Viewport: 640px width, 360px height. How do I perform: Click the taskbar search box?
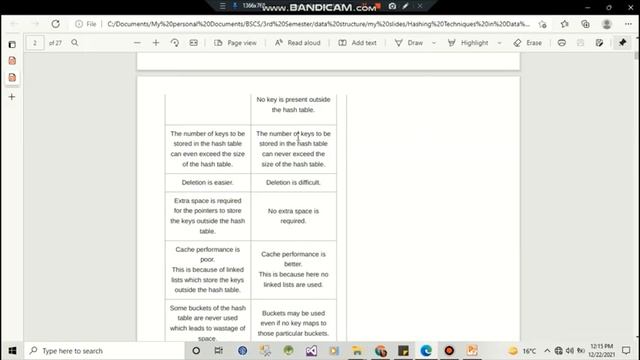pyautogui.click(x=104, y=351)
